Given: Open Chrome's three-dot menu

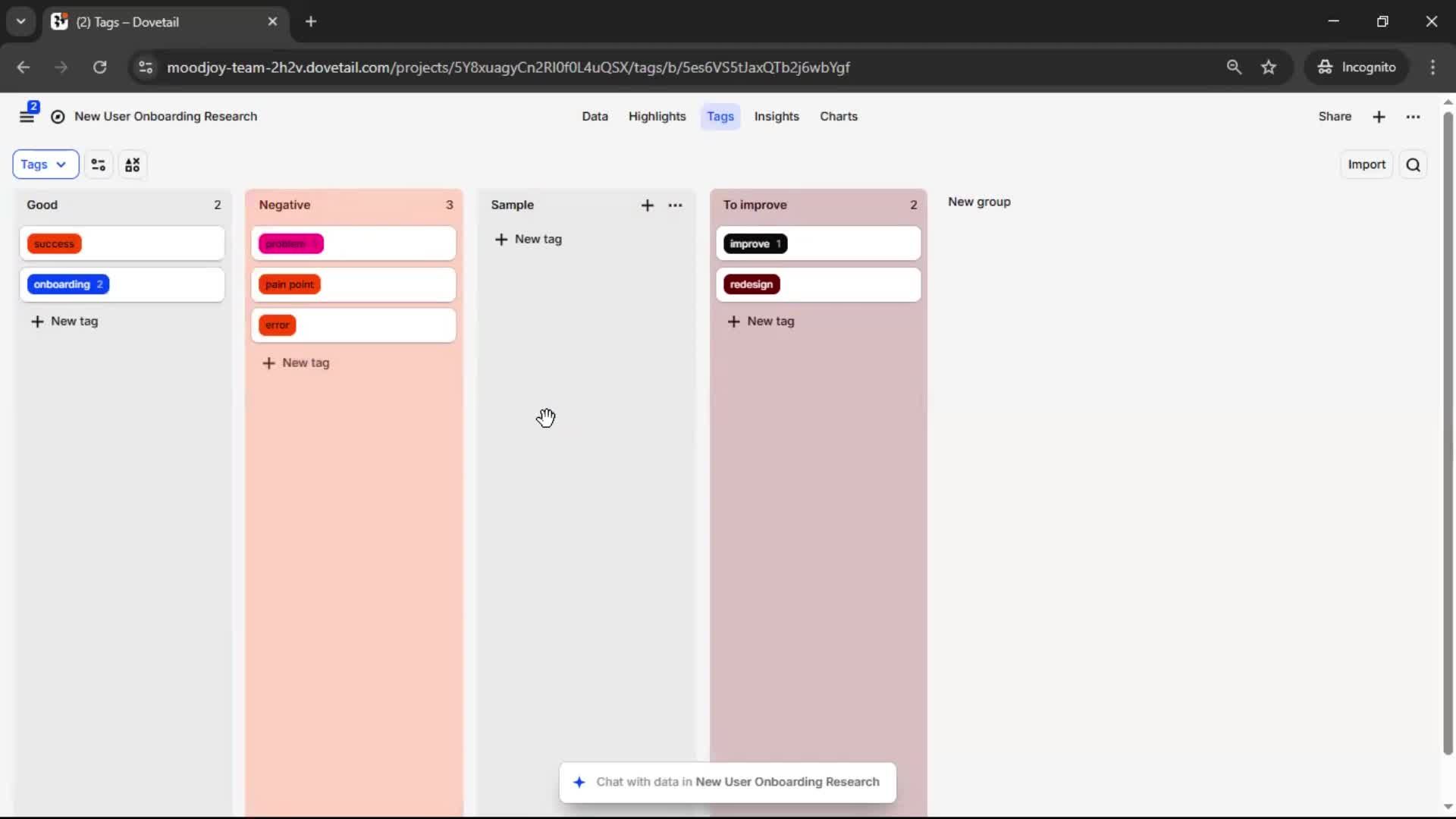Looking at the screenshot, I should pos(1432,67).
